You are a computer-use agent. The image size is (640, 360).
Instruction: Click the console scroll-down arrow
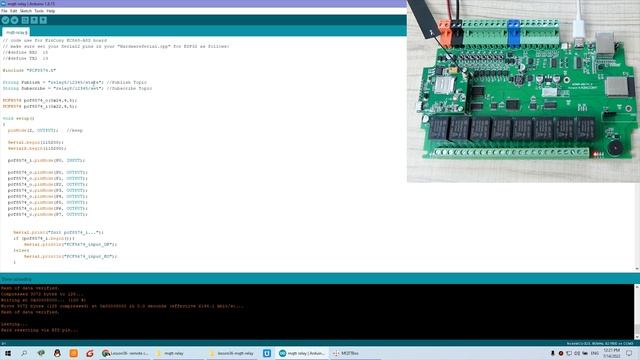click(637, 337)
